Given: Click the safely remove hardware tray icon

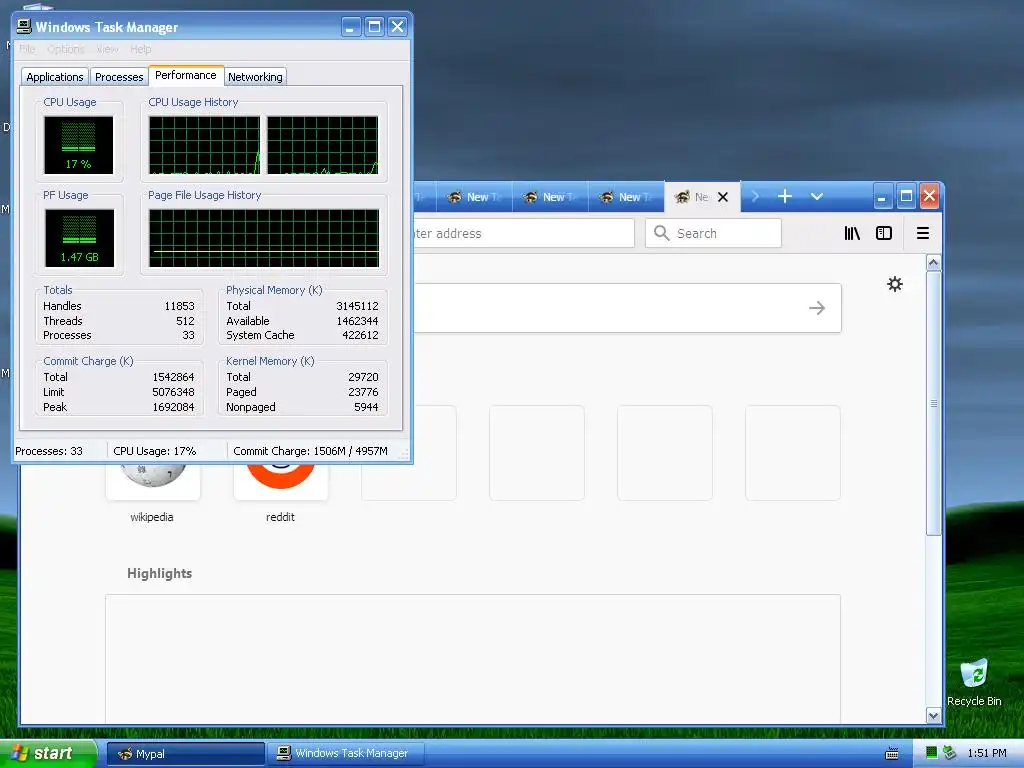Looking at the screenshot, I should 950,754.
